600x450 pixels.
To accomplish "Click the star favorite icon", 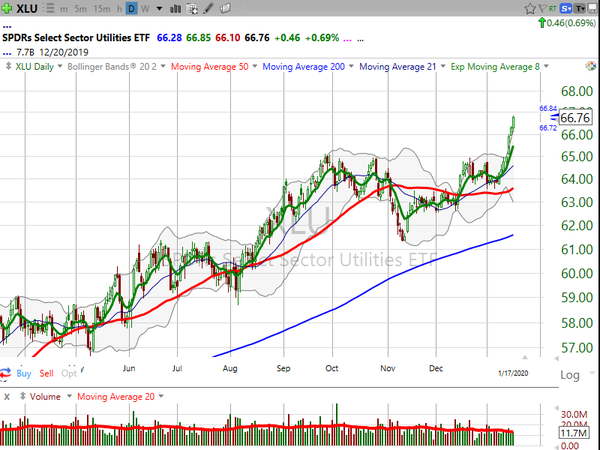I will tap(530, 8).
